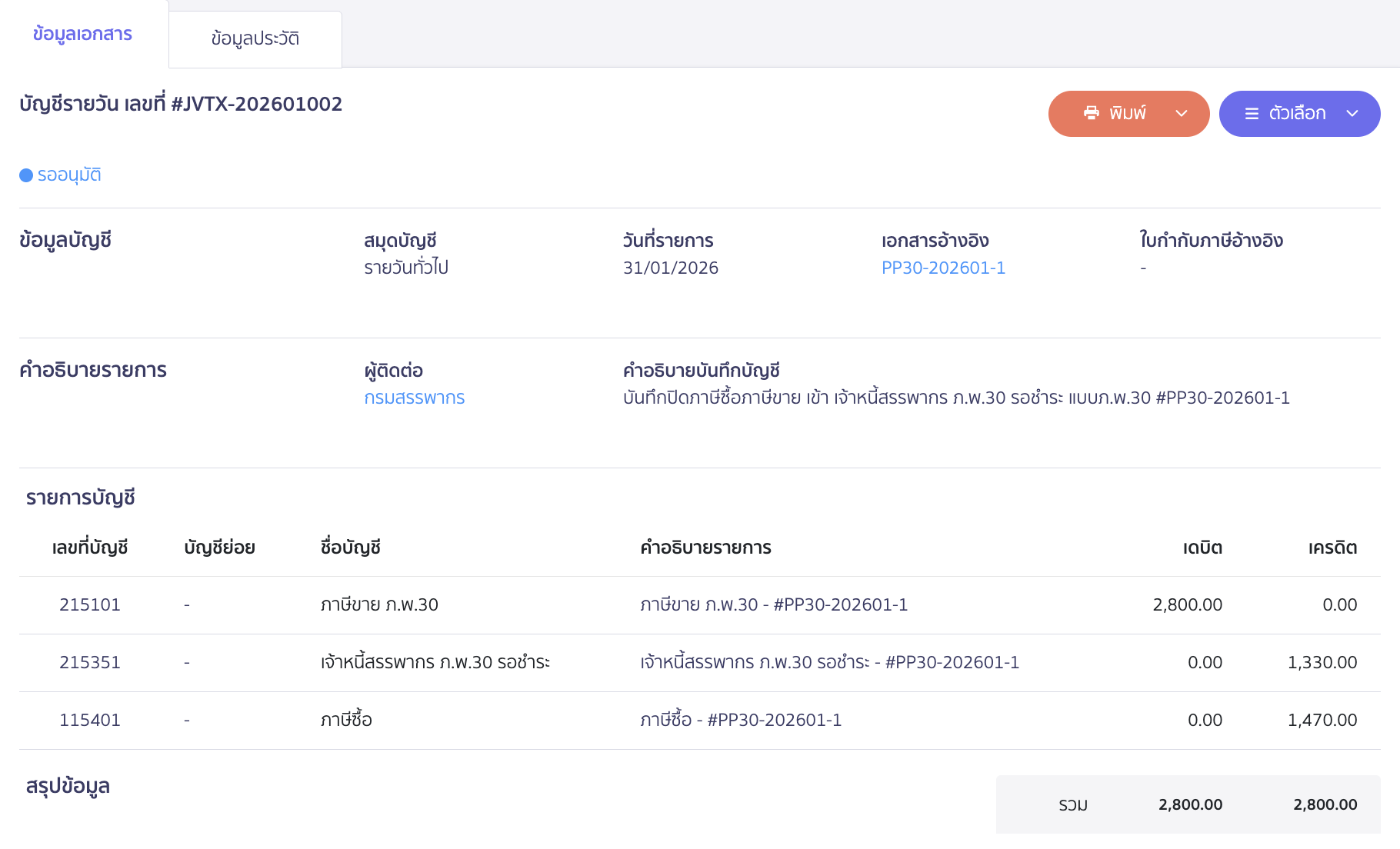1400x849 pixels.
Task: Select the ข้อมูลเอกสาร tab
Action: point(82,34)
